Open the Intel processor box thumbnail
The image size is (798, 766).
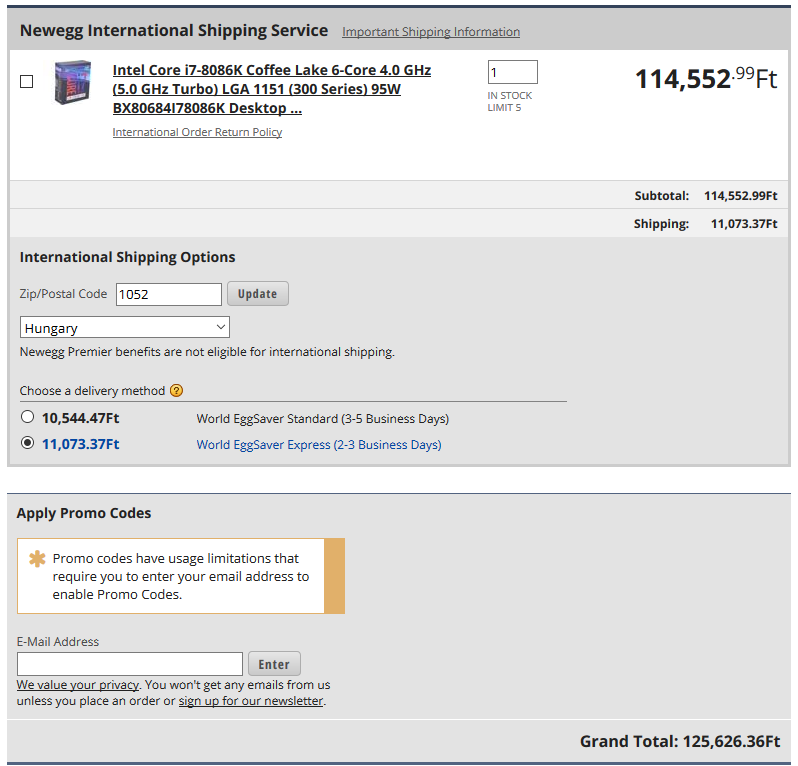point(73,82)
